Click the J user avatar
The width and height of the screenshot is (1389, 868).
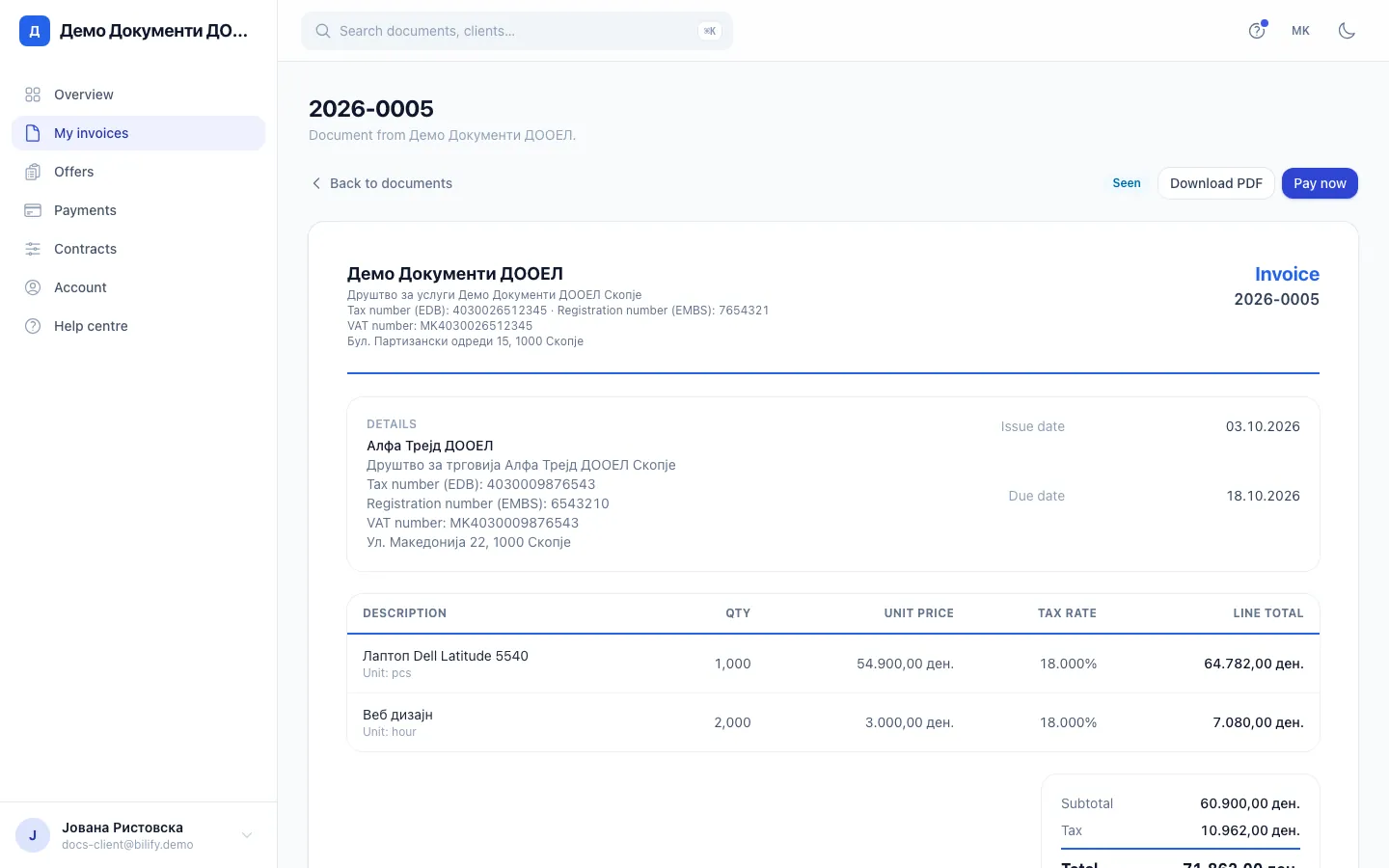coord(33,835)
